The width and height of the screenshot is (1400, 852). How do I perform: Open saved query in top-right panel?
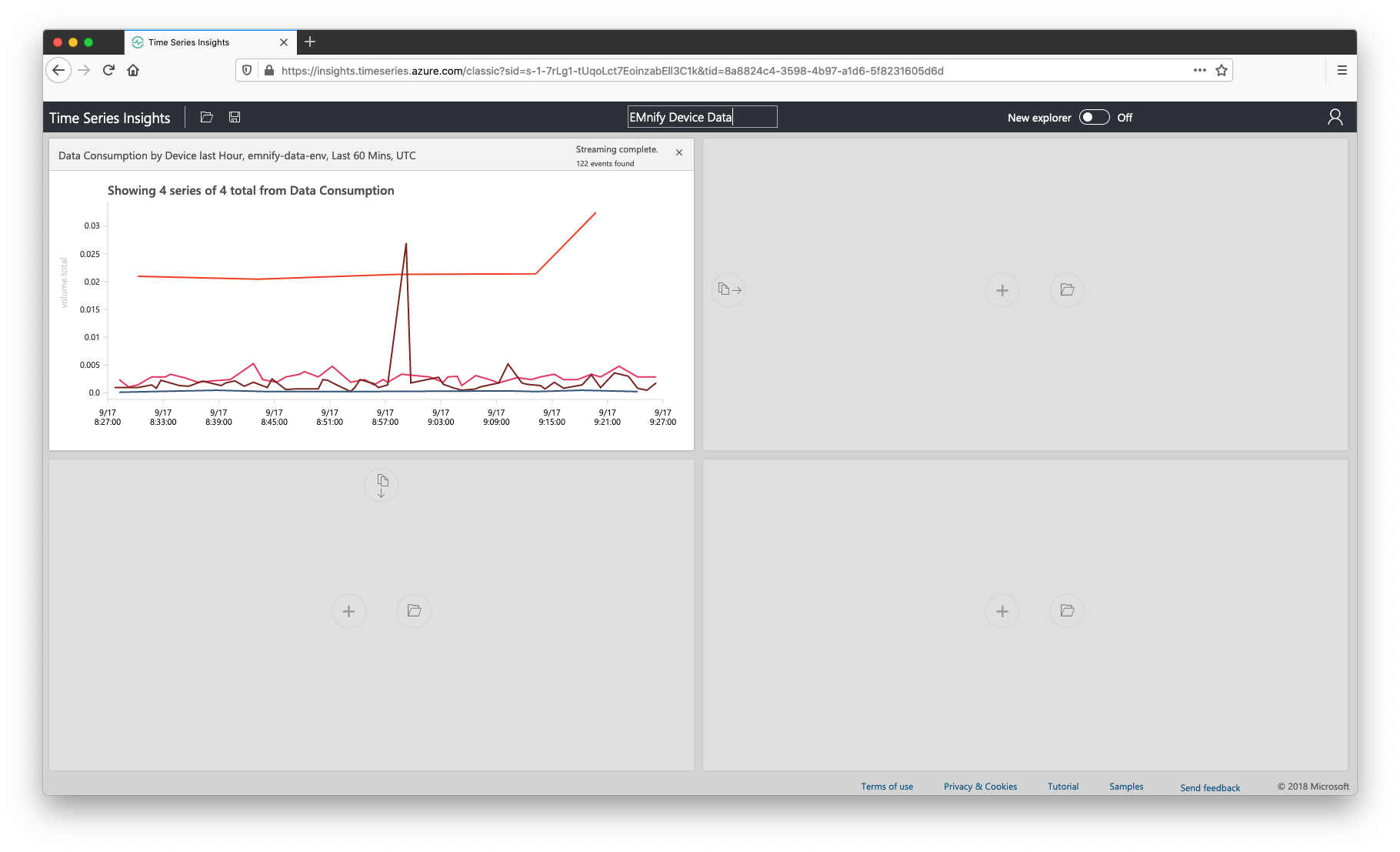click(x=1067, y=290)
